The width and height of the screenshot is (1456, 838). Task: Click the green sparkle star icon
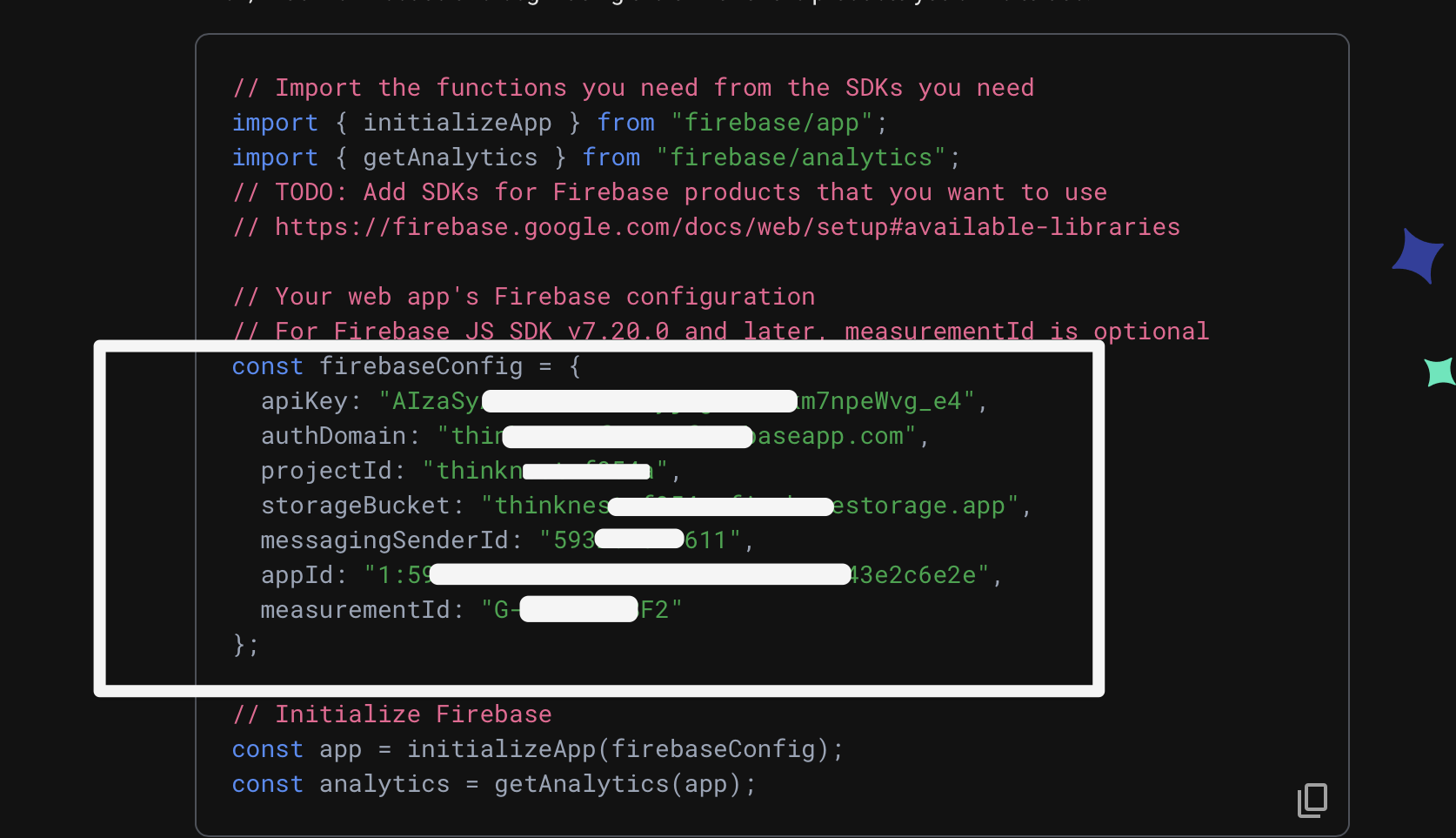pyautogui.click(x=1439, y=372)
